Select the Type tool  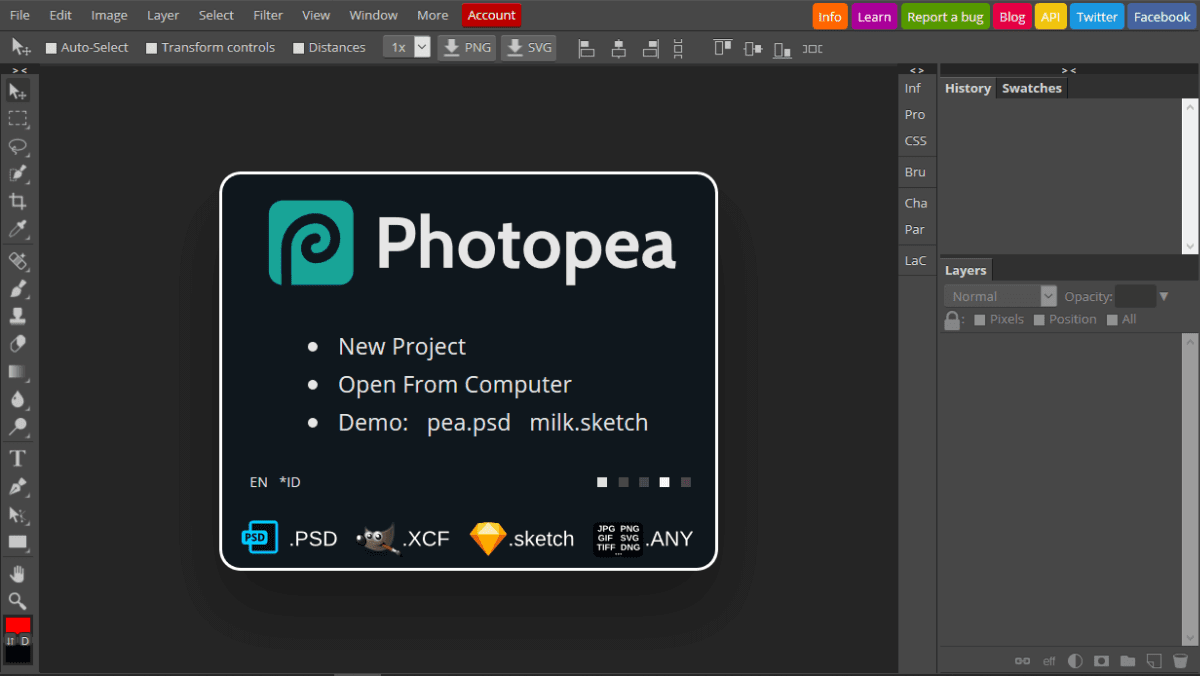17,459
